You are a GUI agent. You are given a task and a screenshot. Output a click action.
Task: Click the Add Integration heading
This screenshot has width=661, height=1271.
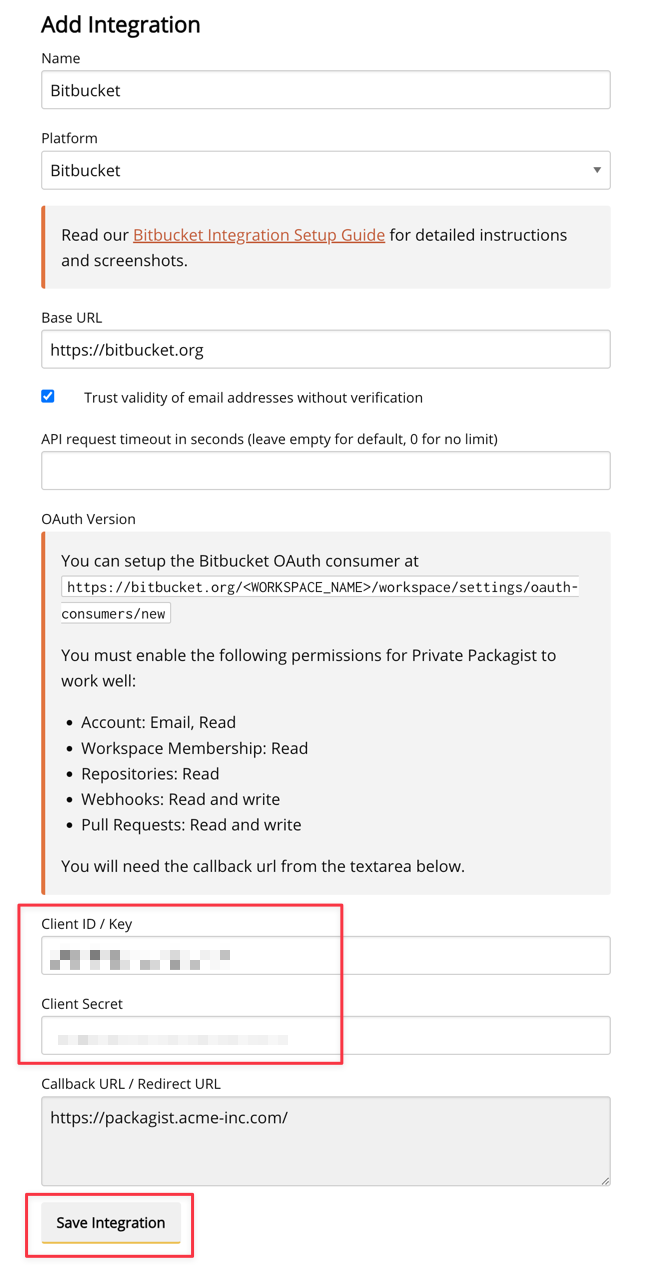coord(120,24)
